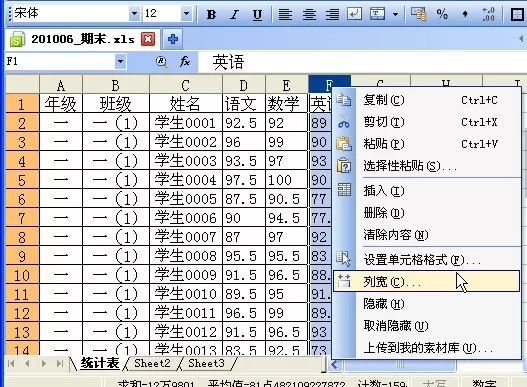Click the spreadsheet file icon on tab
The height and width of the screenshot is (387, 527).
coord(17,40)
